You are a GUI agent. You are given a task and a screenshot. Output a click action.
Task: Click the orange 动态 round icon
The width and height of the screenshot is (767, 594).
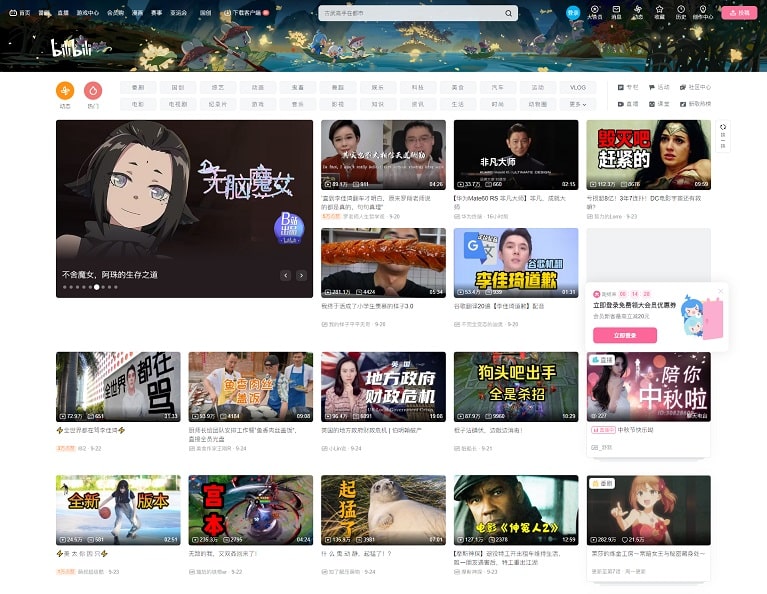point(65,91)
